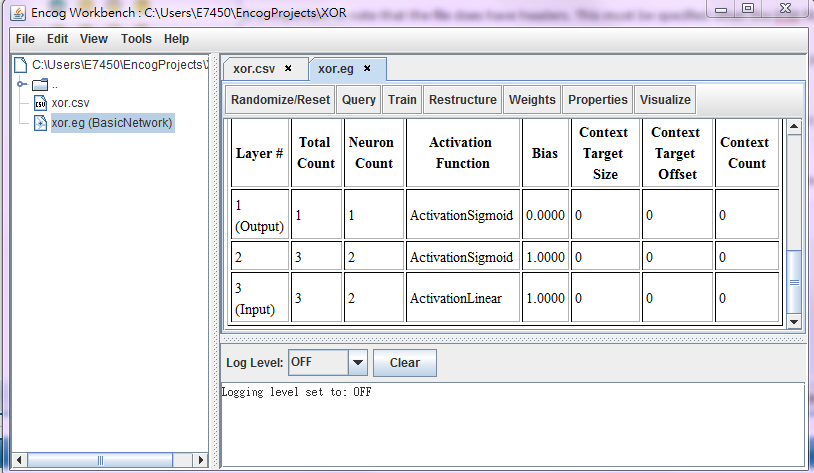
Task: Click the Properties button
Action: [598, 100]
